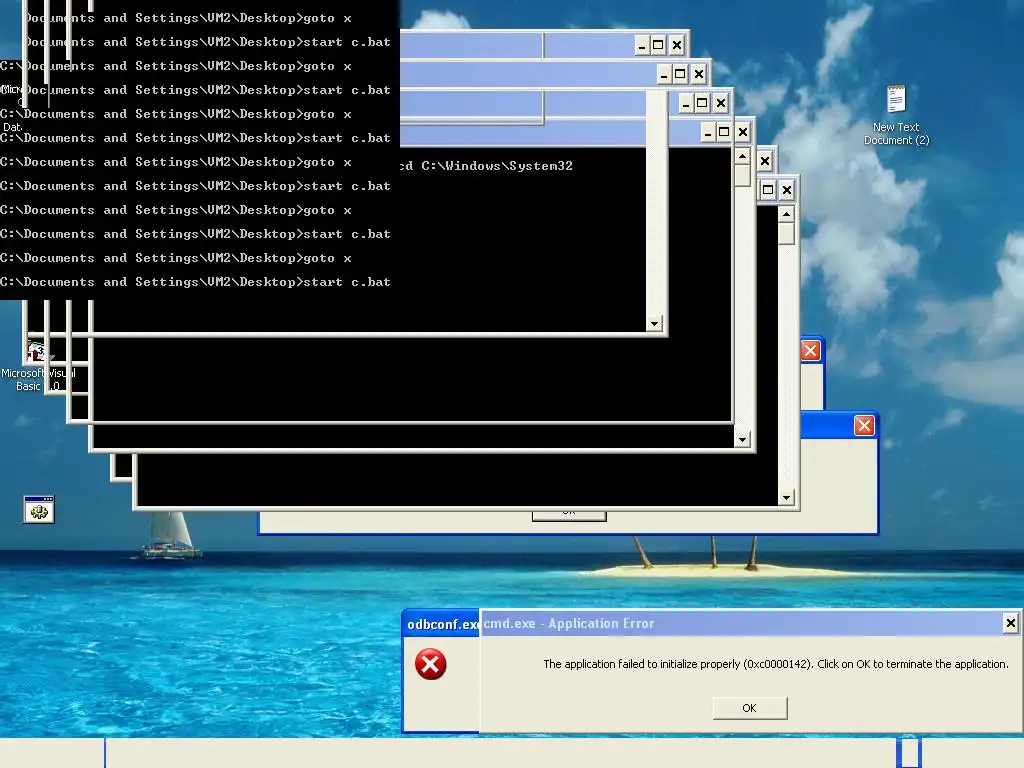
Task: Close the lowest console window in the cascade
Action: 787,190
